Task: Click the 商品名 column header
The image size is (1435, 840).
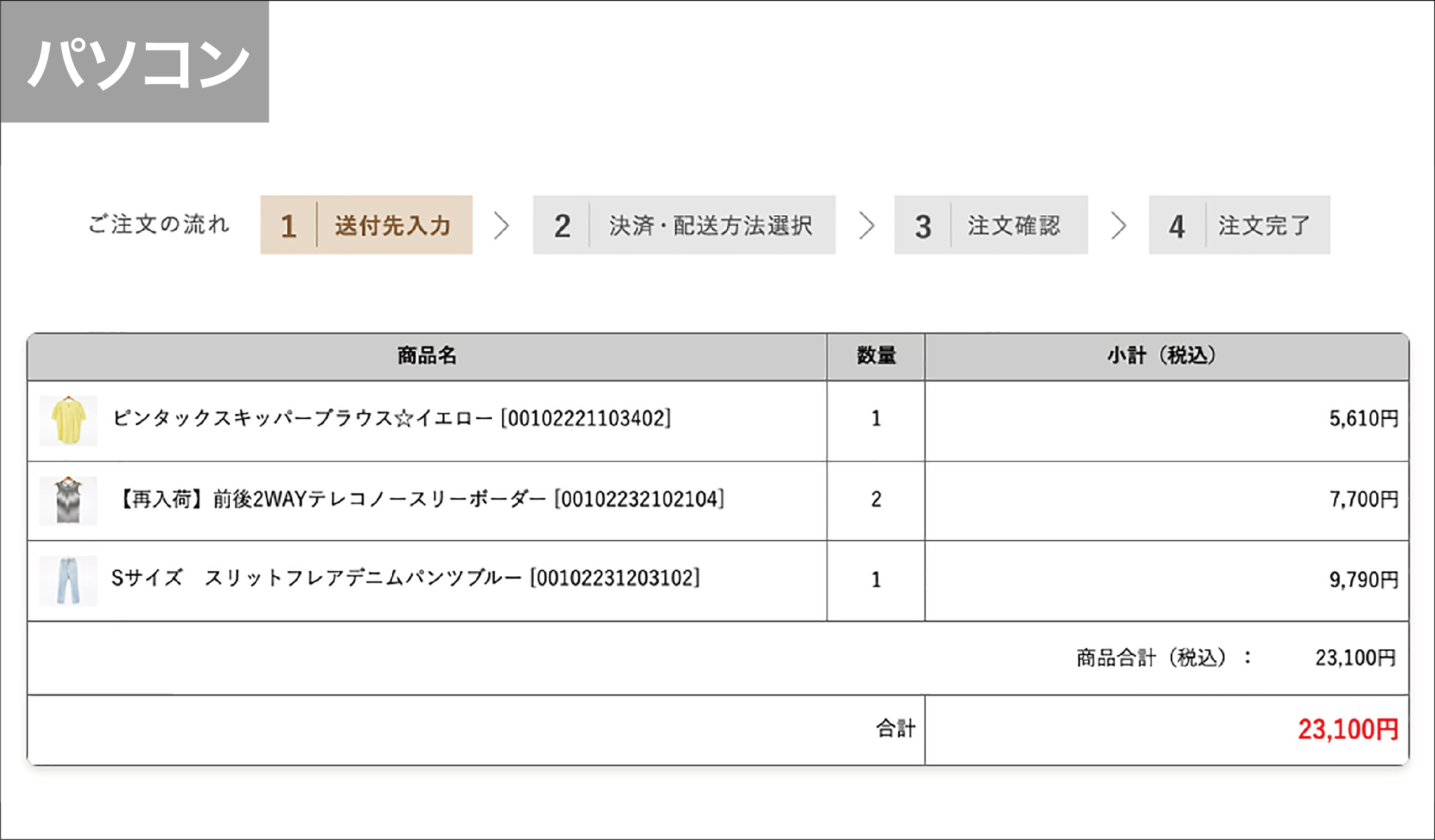Action: pos(427,356)
